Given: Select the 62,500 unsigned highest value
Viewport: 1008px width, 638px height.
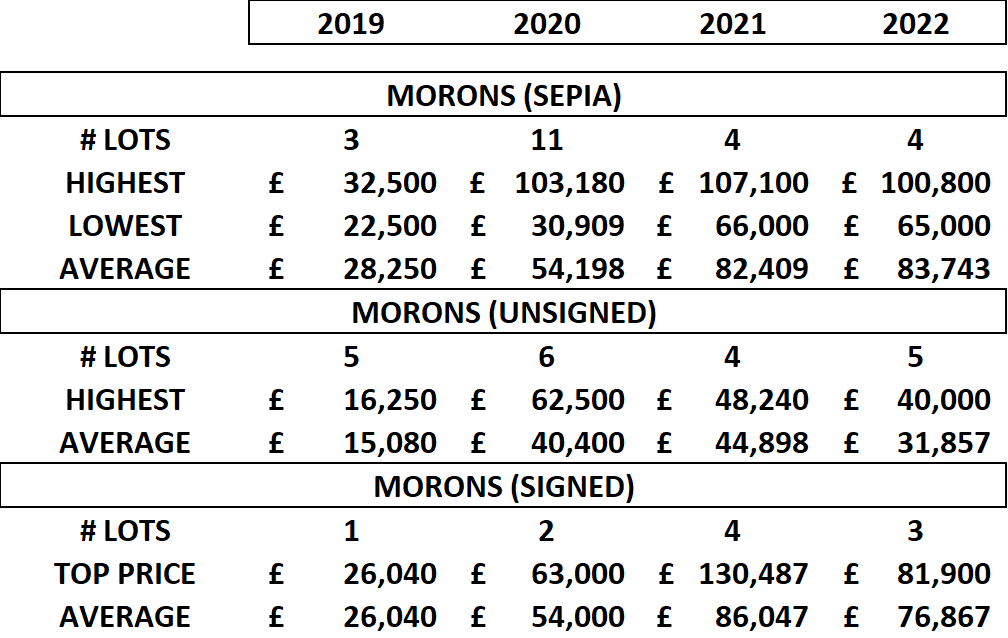Looking at the screenshot, I should click(x=577, y=399).
